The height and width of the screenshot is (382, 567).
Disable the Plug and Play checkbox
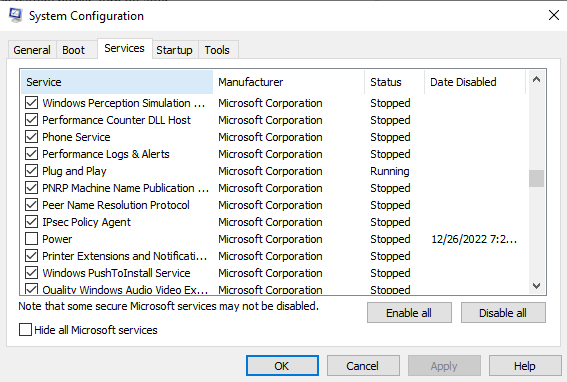click(31, 171)
